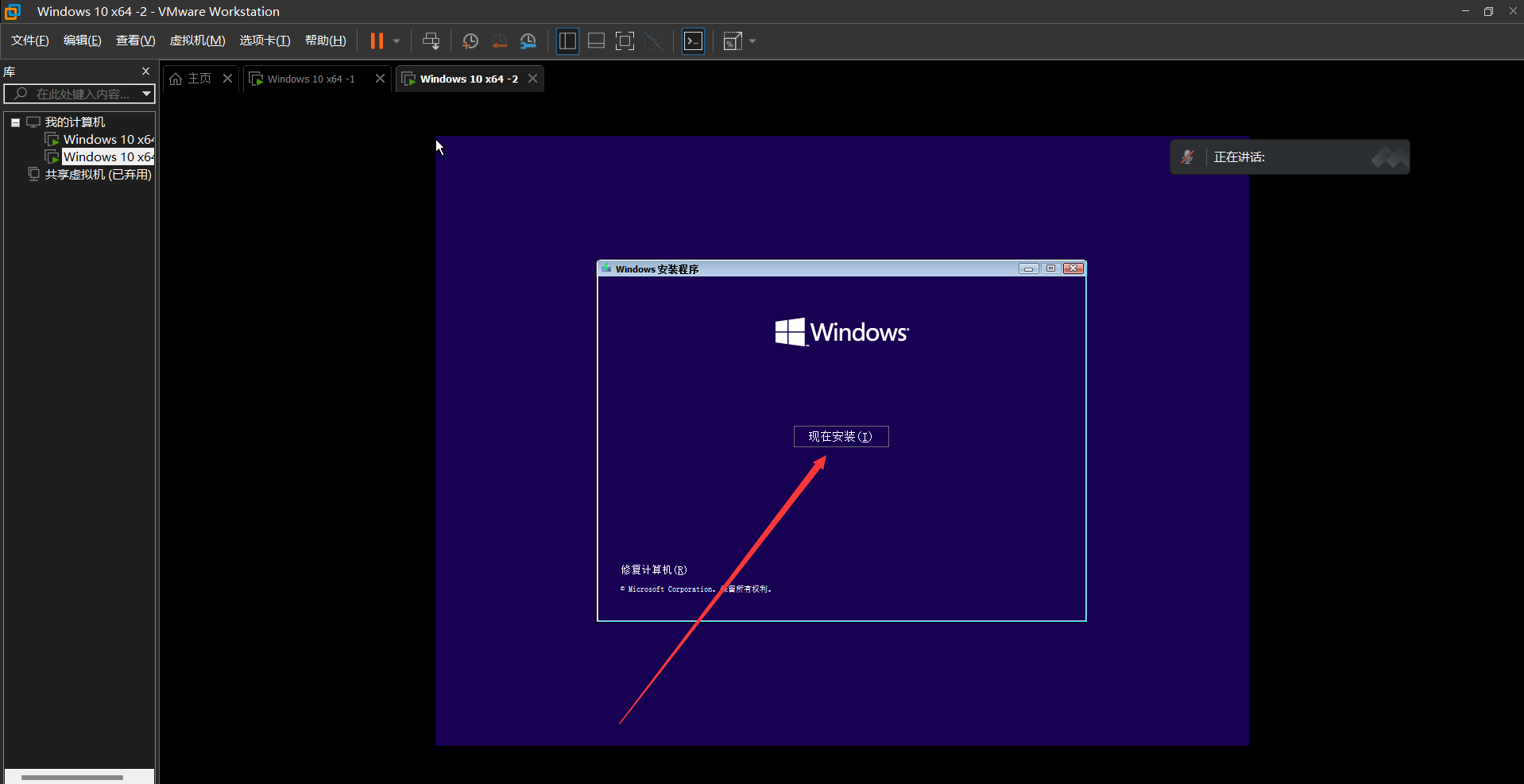Toggle the library sidebar view

point(567,41)
